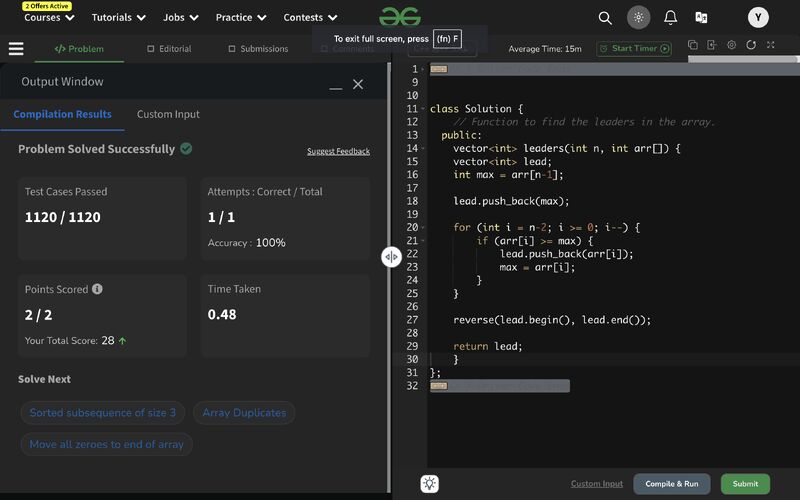This screenshot has height=500, width=800.
Task: Click line number 27 in the gutter
Action: [412, 320]
